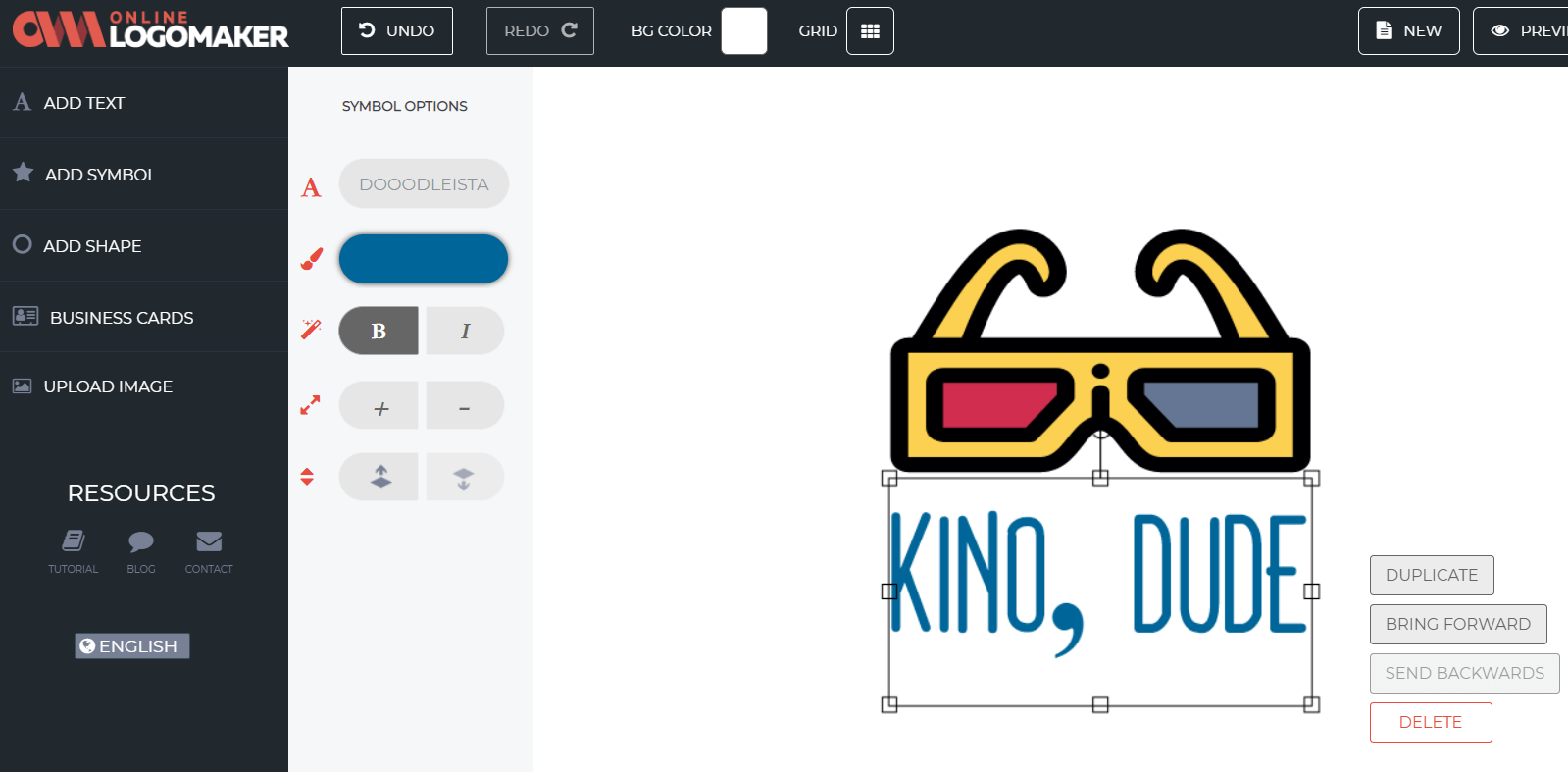
Task: Decrease text size with minus button
Action: pyautogui.click(x=465, y=406)
